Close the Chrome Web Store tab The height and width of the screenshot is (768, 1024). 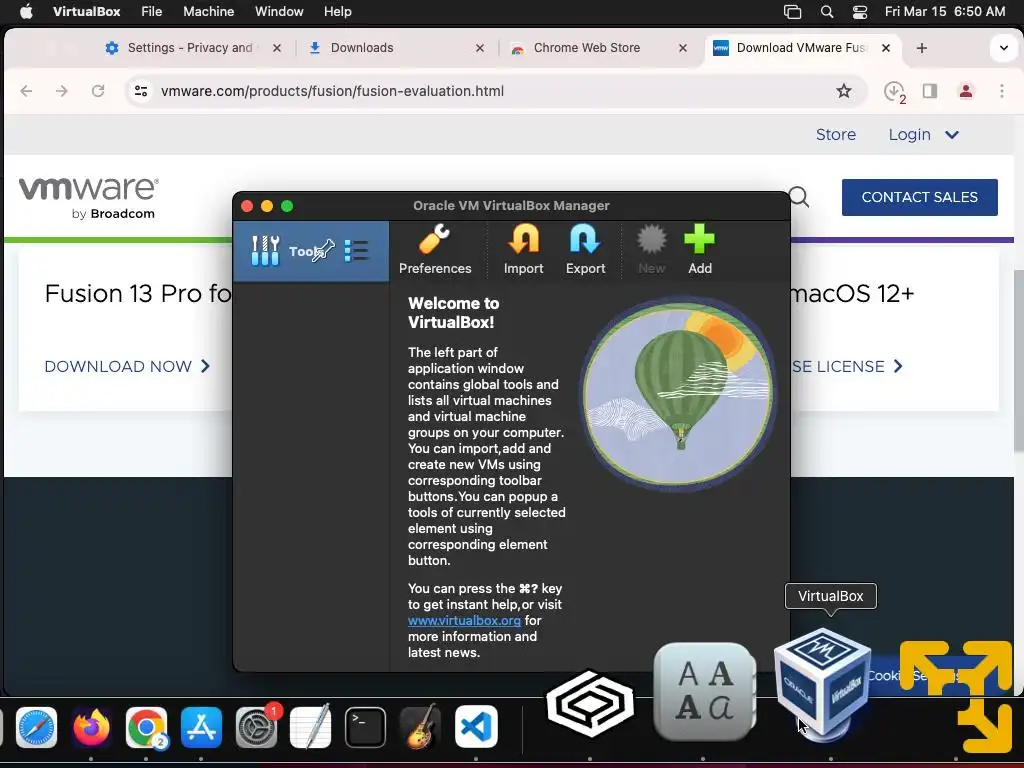click(x=682, y=48)
